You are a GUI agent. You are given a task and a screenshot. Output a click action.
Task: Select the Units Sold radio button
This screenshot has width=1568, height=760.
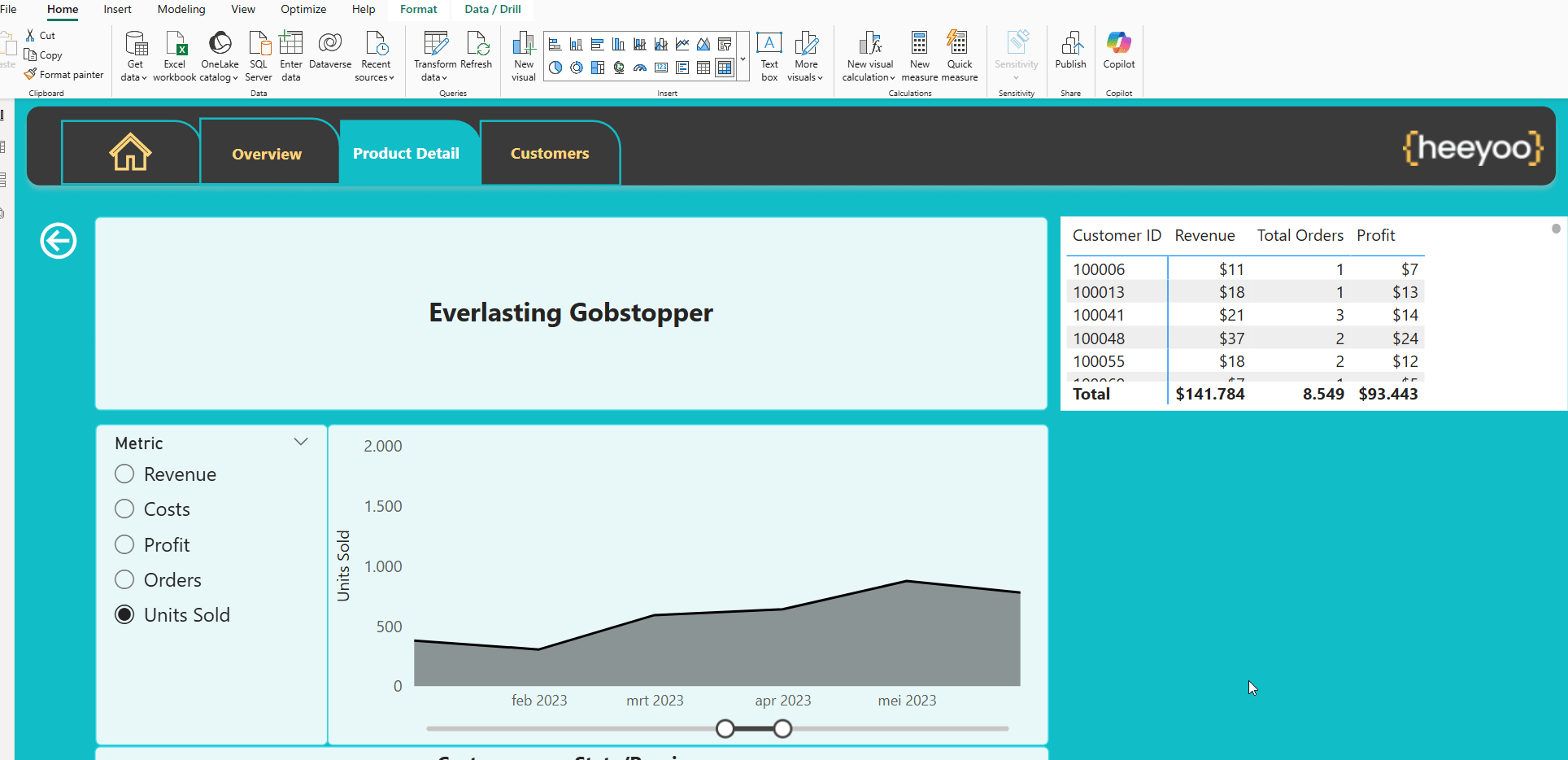pos(124,614)
